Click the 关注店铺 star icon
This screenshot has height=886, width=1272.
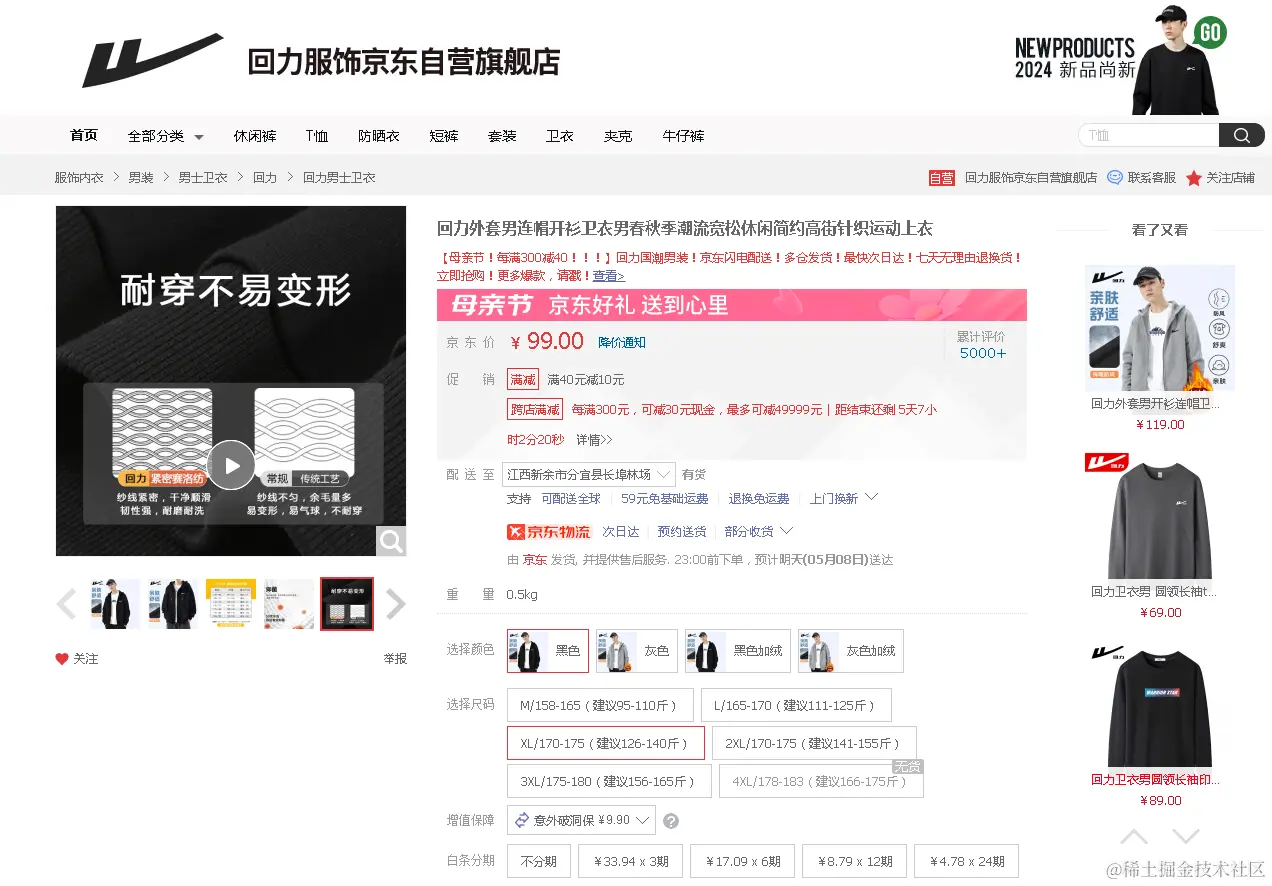pos(1193,178)
